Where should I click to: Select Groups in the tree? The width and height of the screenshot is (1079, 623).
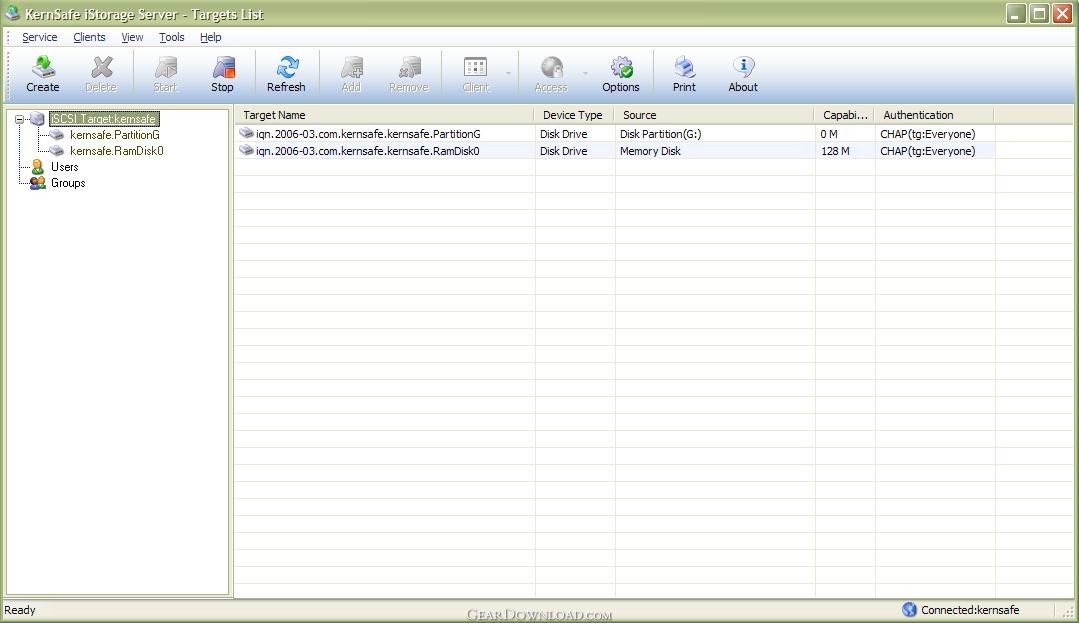(x=68, y=183)
